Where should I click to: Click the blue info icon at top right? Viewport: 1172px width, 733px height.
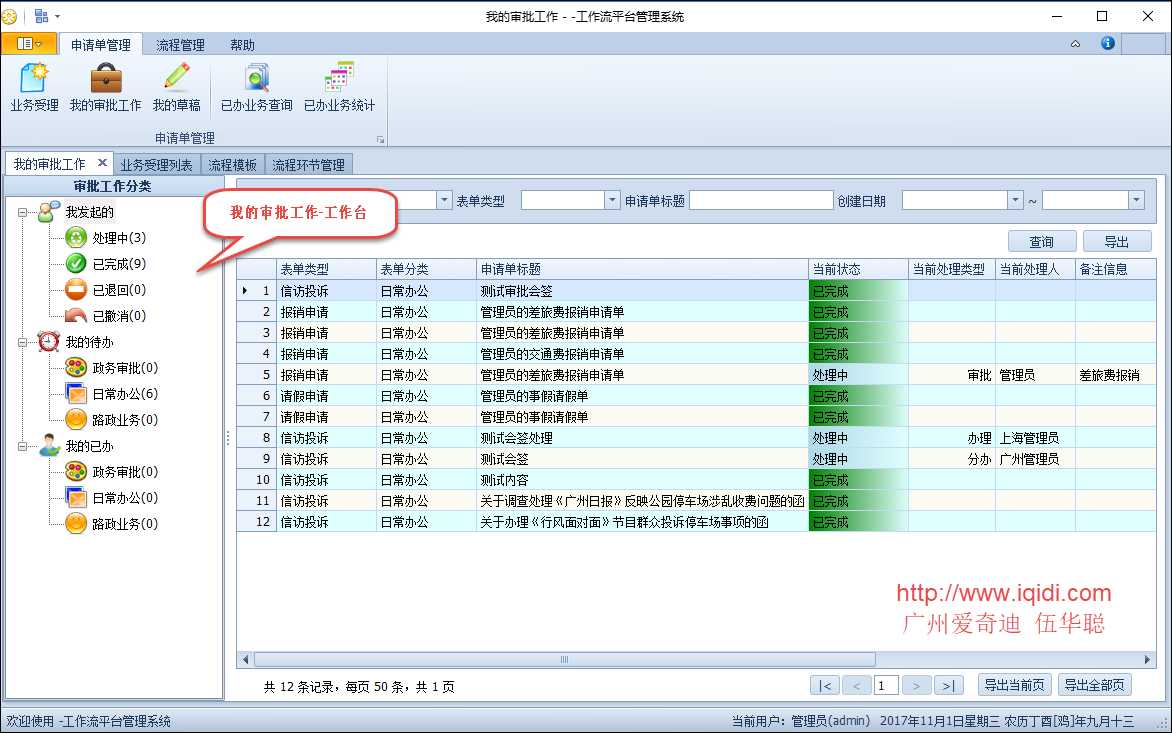click(1108, 43)
